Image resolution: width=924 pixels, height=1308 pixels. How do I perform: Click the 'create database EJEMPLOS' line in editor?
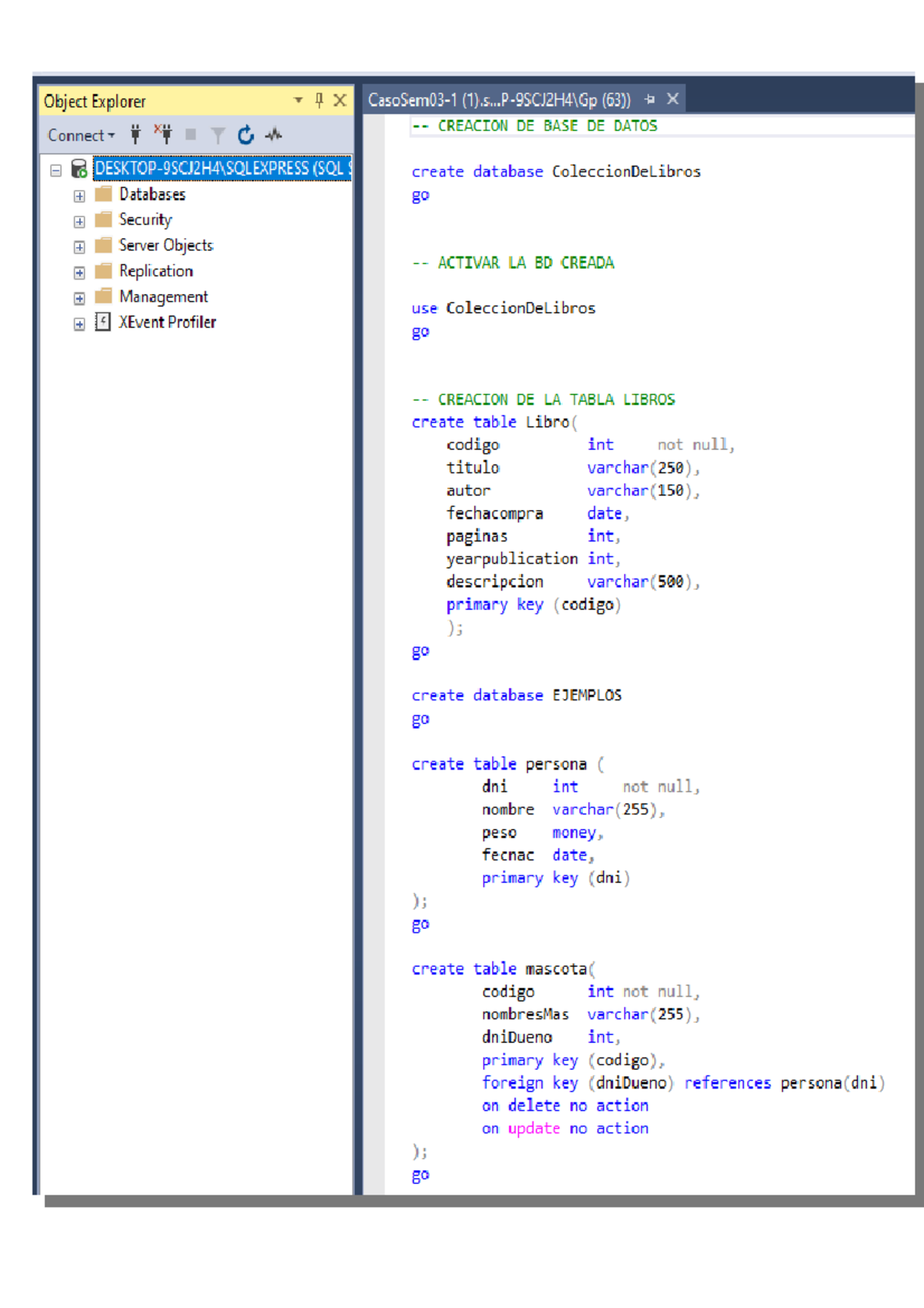(516, 696)
